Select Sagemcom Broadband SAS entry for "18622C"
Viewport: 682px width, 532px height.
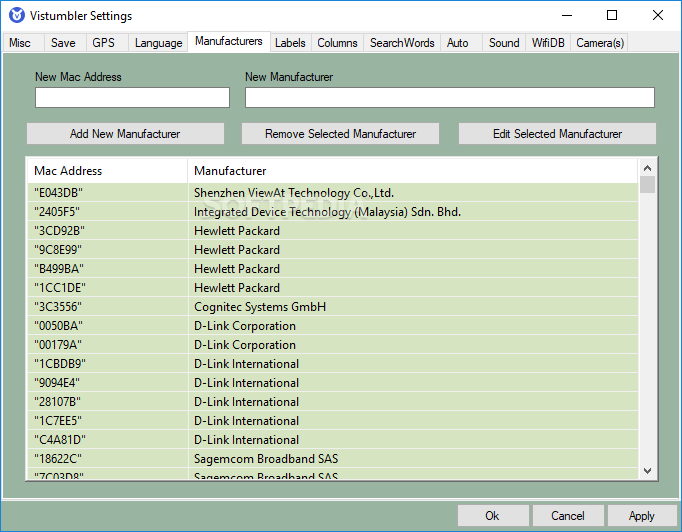pyautogui.click(x=266, y=458)
